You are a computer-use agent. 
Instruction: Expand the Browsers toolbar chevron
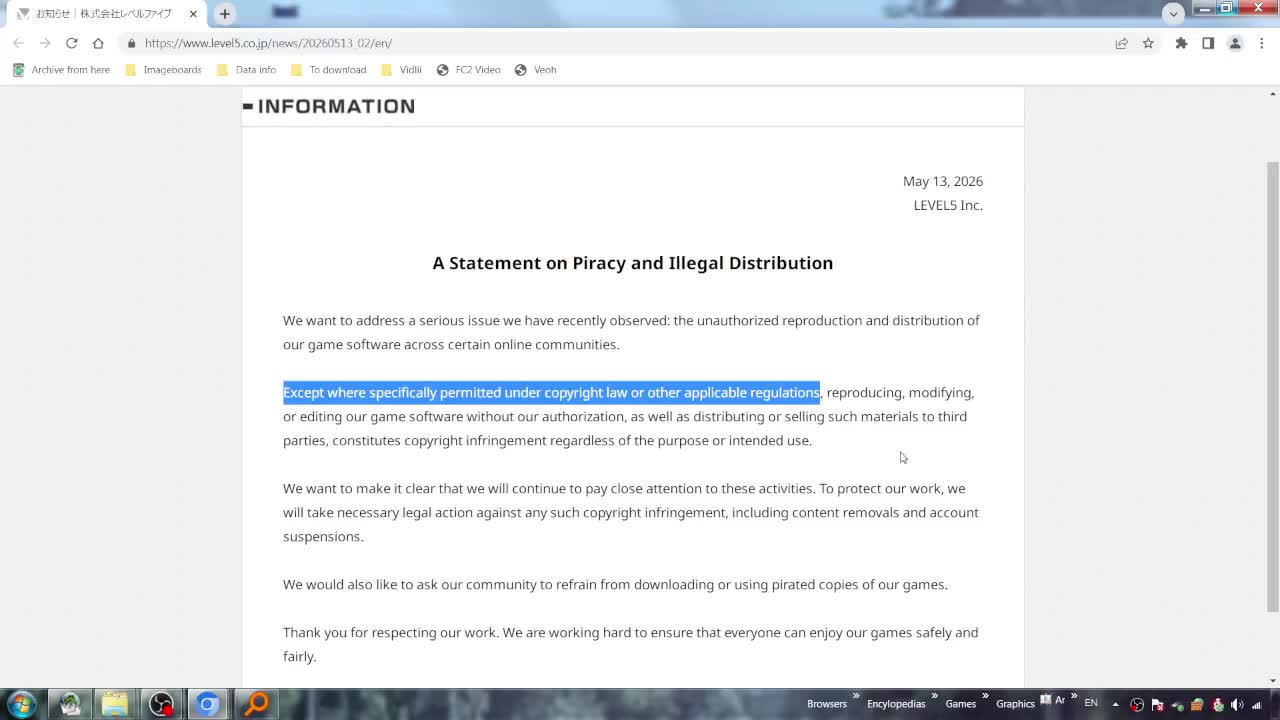tap(856, 696)
